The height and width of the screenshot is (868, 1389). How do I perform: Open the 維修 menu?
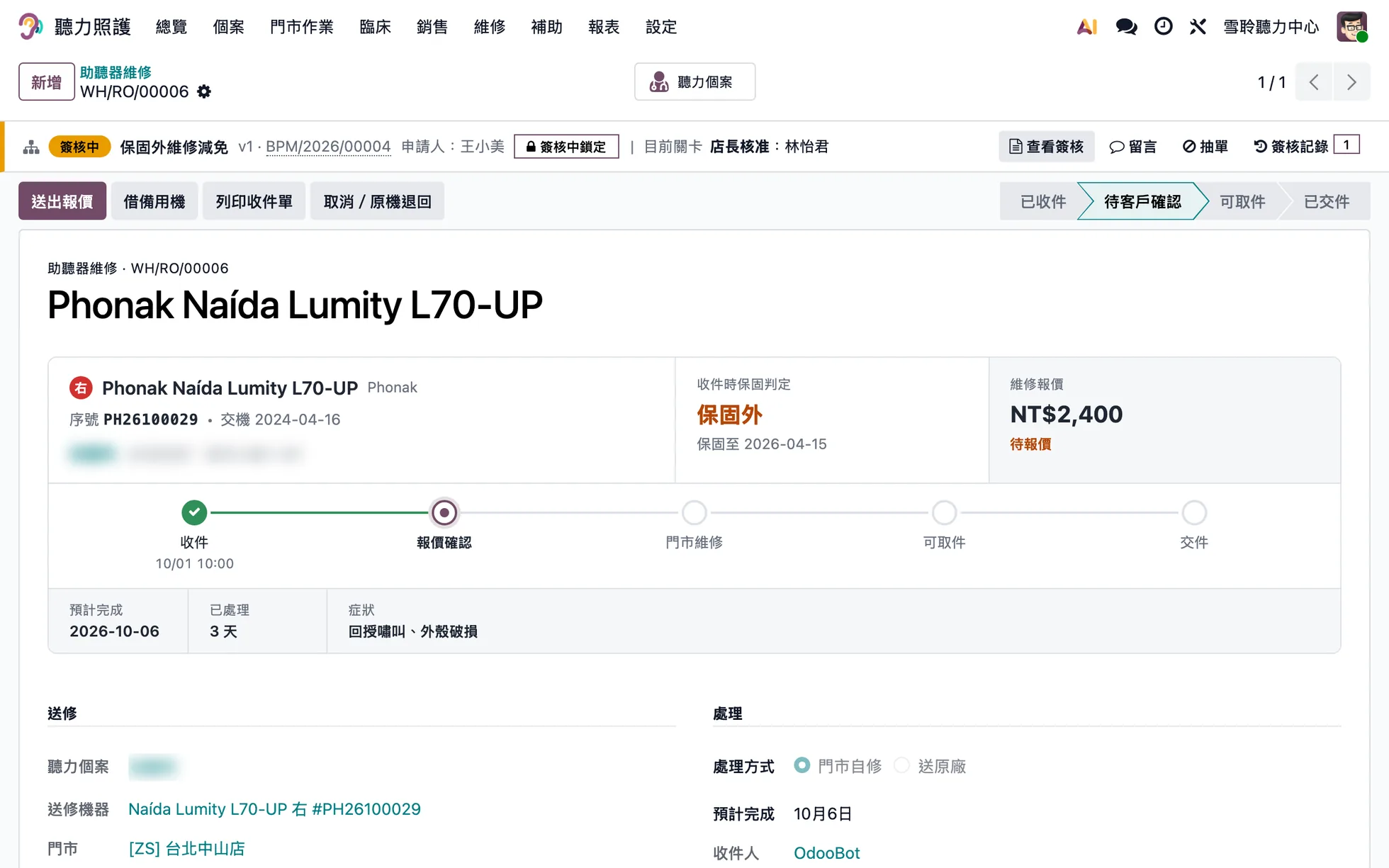click(x=490, y=27)
